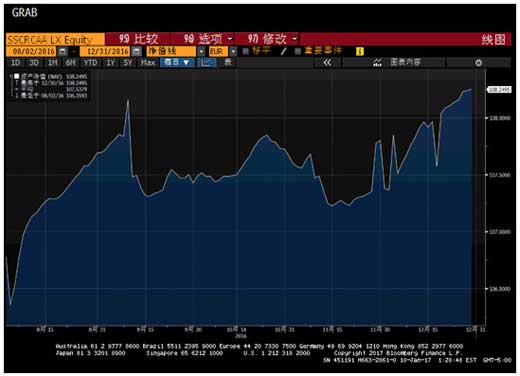Open the 96 options menu
Viewport: 520px width, 376px height.
pyautogui.click(x=207, y=39)
